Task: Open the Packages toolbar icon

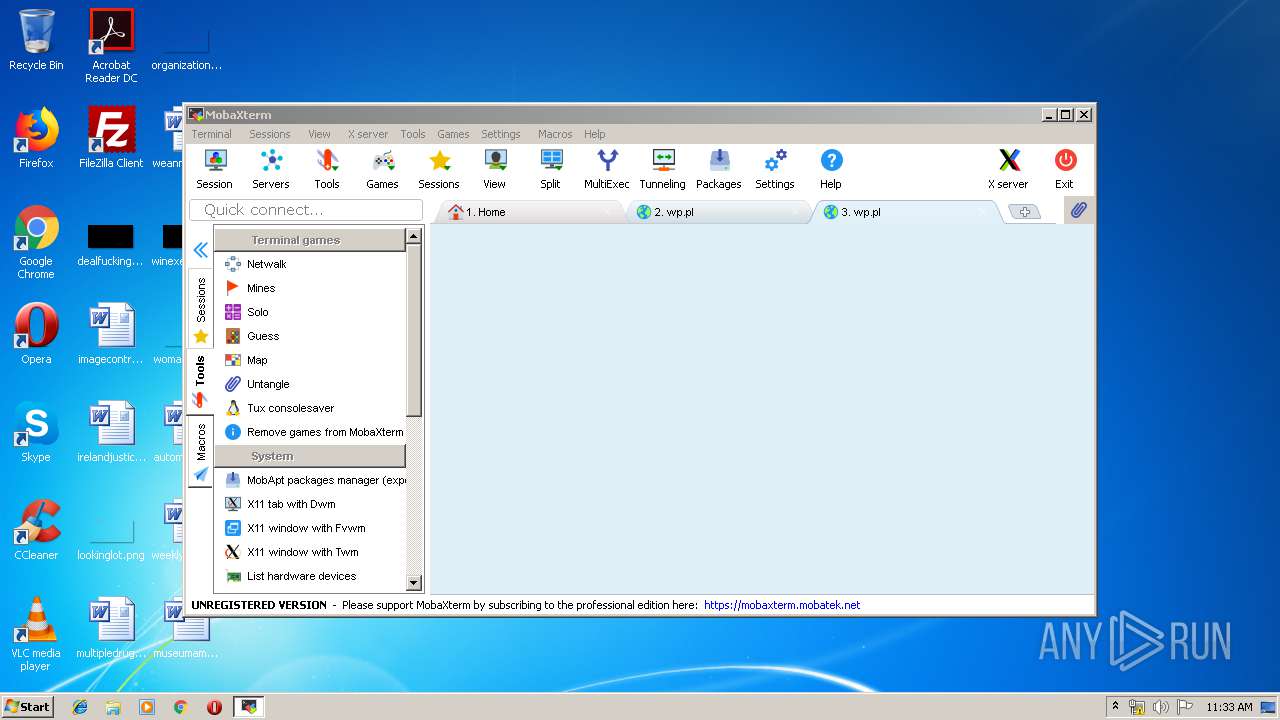Action: click(719, 169)
